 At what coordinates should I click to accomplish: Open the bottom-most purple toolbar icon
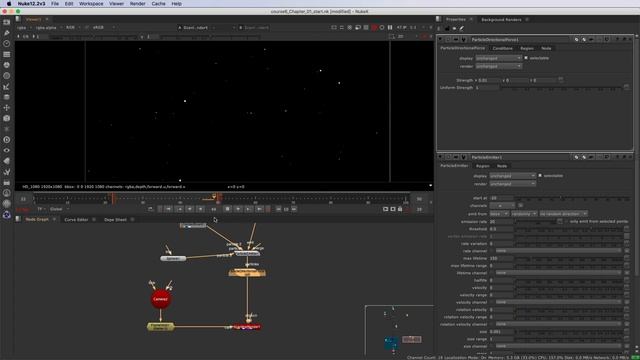[7, 215]
